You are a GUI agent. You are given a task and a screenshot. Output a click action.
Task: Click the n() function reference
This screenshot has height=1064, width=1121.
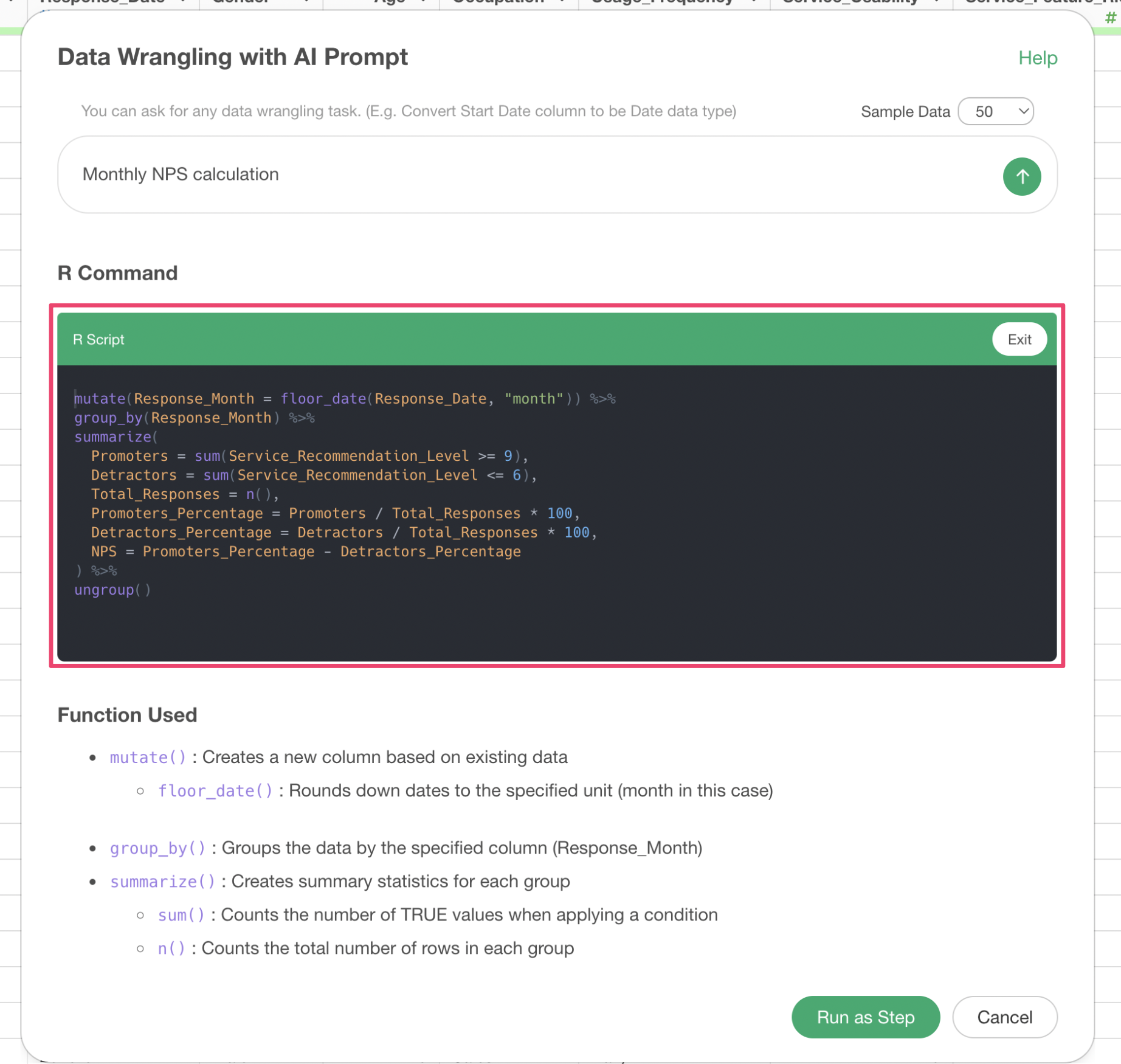click(x=171, y=948)
